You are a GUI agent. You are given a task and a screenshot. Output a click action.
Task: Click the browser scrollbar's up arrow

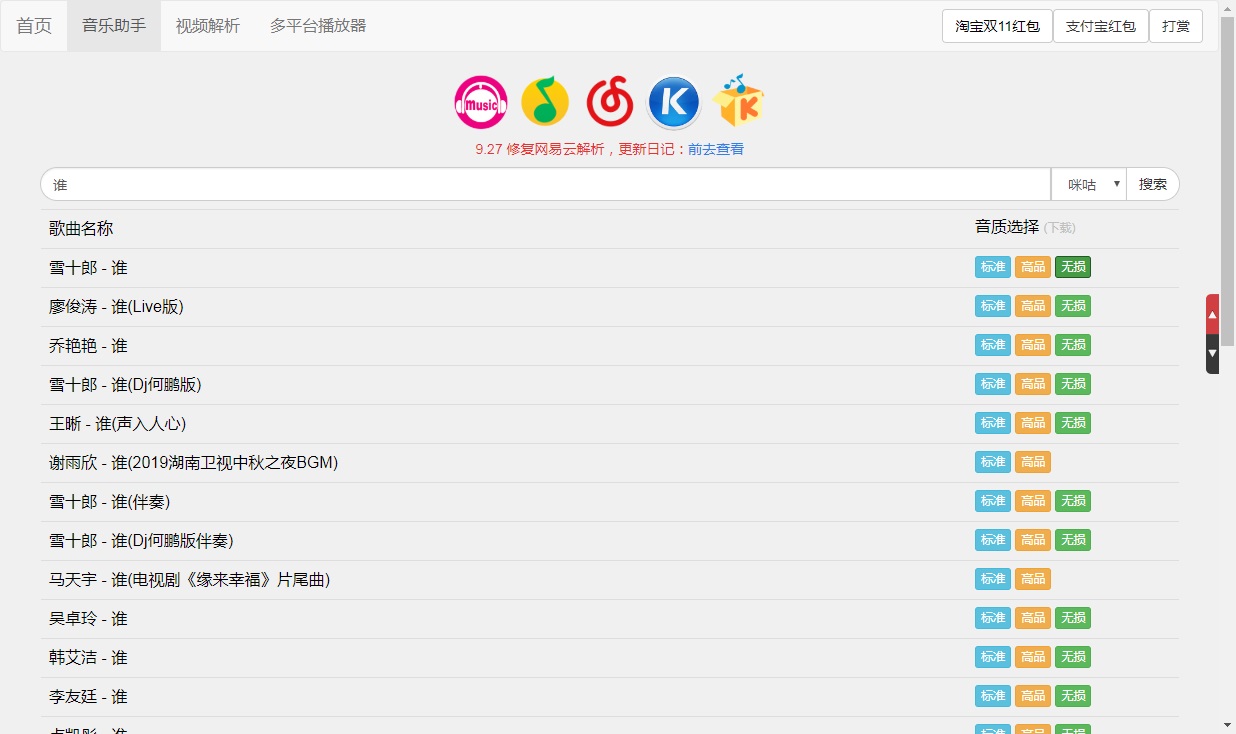[1227, 8]
